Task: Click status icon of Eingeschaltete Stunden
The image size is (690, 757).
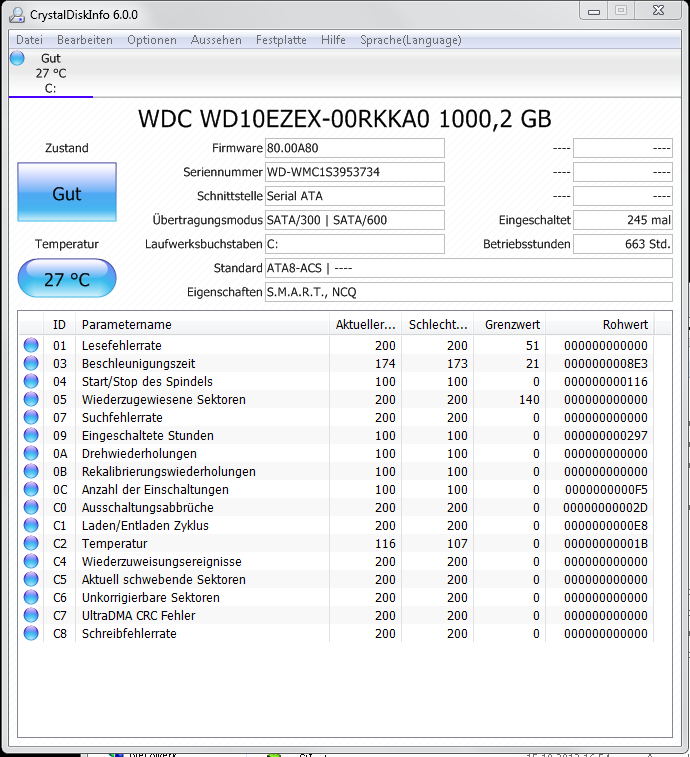Action: [31, 435]
